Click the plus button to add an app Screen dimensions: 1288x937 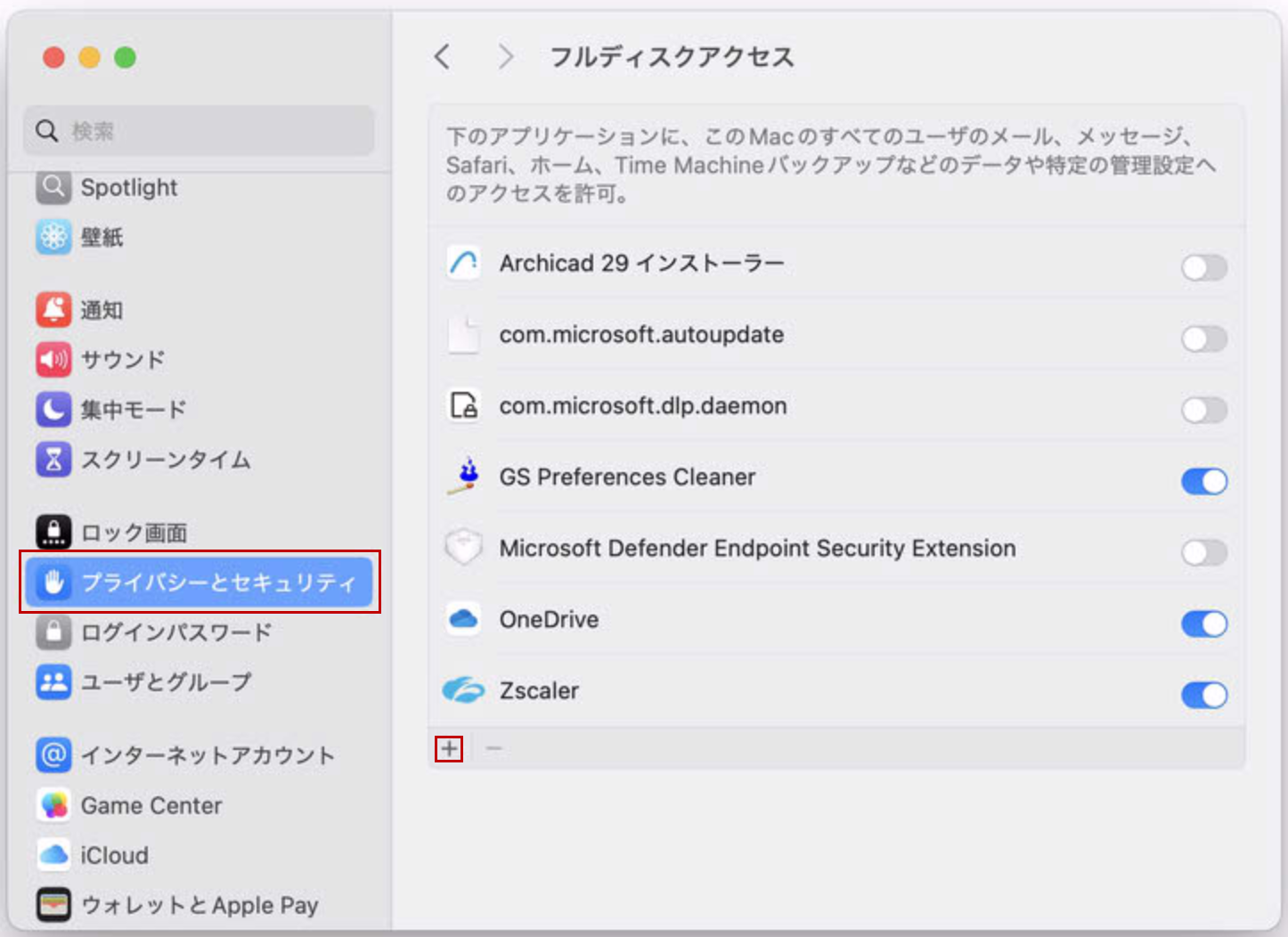[450, 749]
